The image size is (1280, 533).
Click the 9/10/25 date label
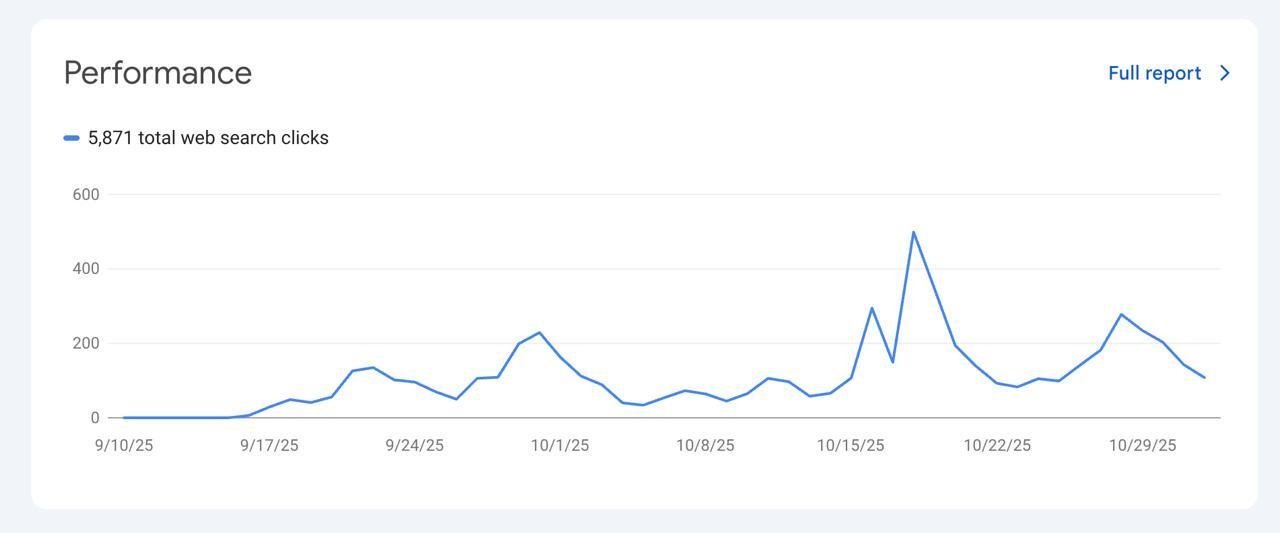tap(124, 445)
